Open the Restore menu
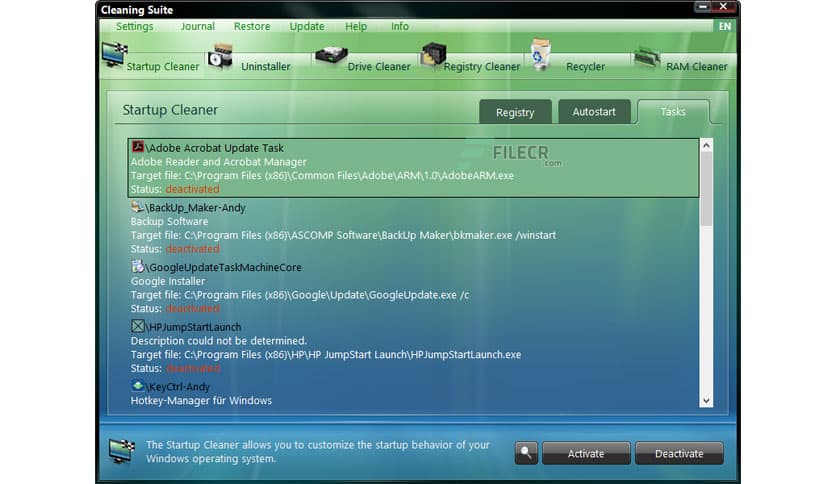 point(252,26)
